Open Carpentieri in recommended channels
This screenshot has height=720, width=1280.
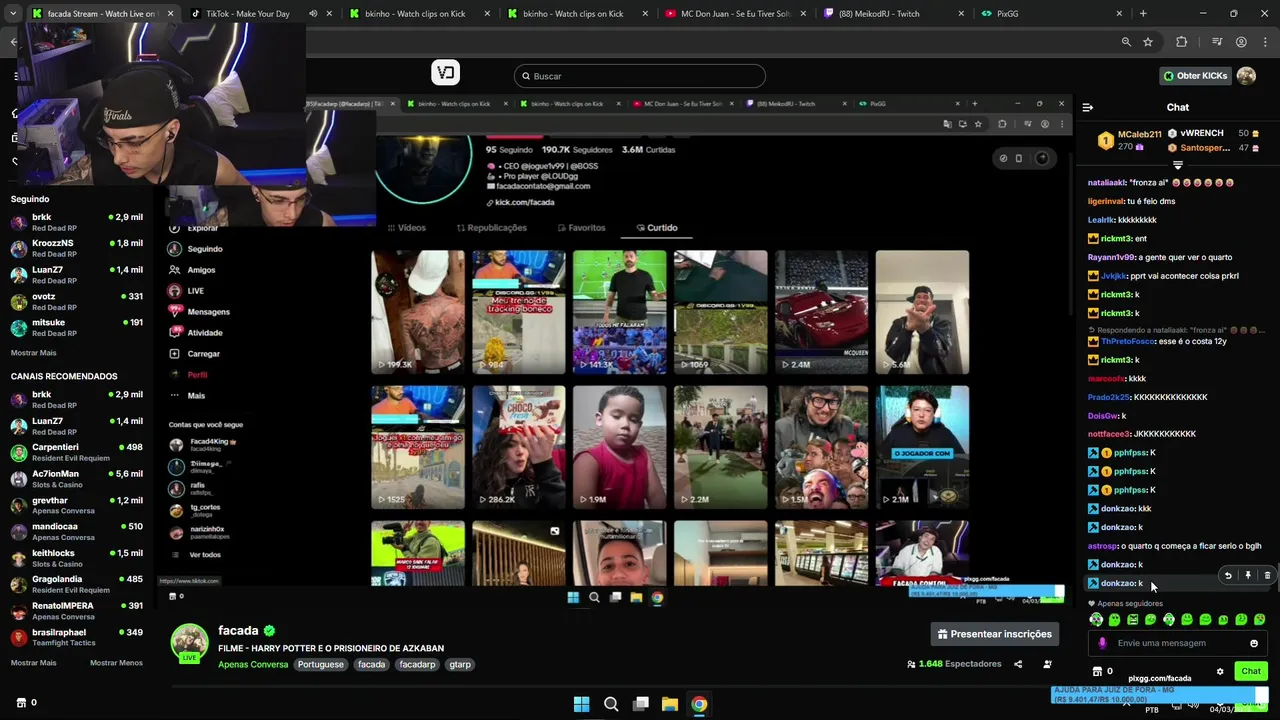(77, 452)
